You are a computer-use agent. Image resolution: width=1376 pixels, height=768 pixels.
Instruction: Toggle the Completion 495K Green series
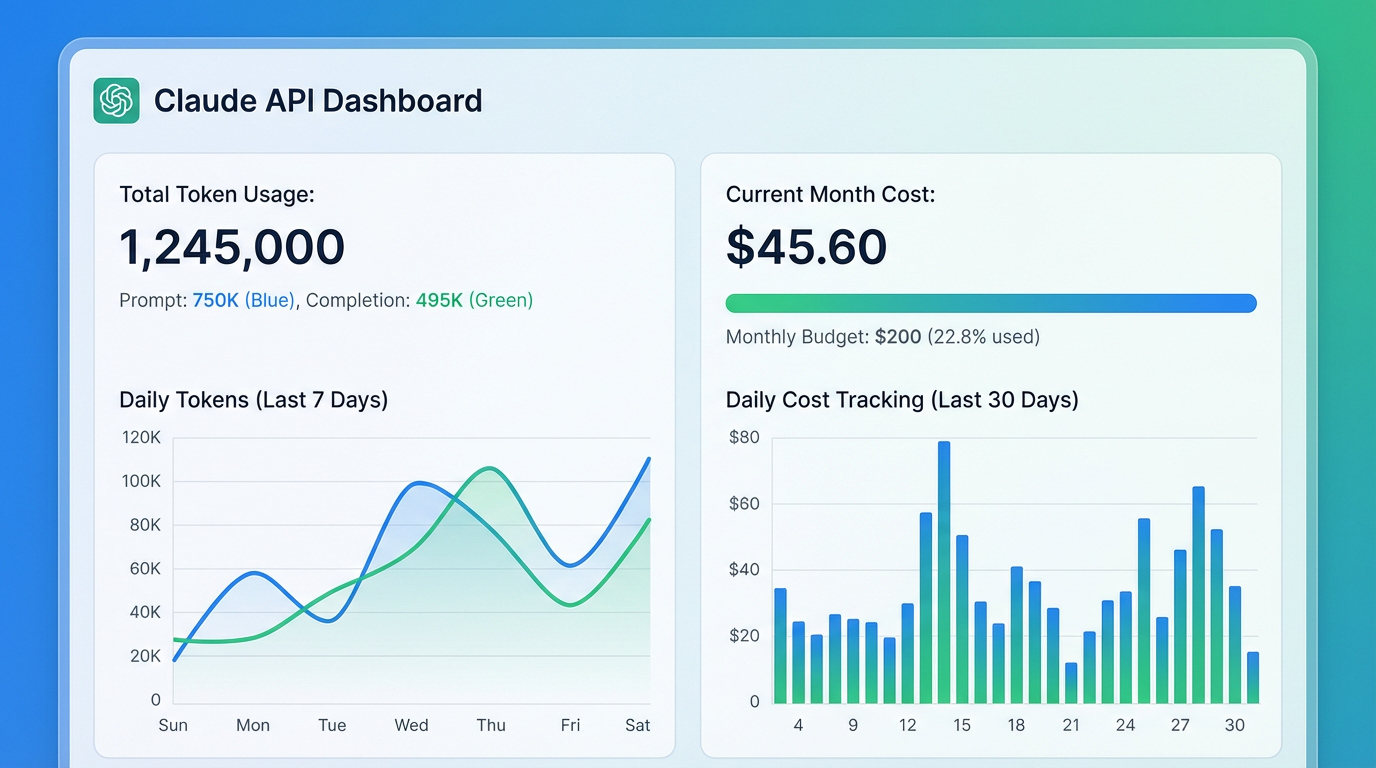pos(474,300)
